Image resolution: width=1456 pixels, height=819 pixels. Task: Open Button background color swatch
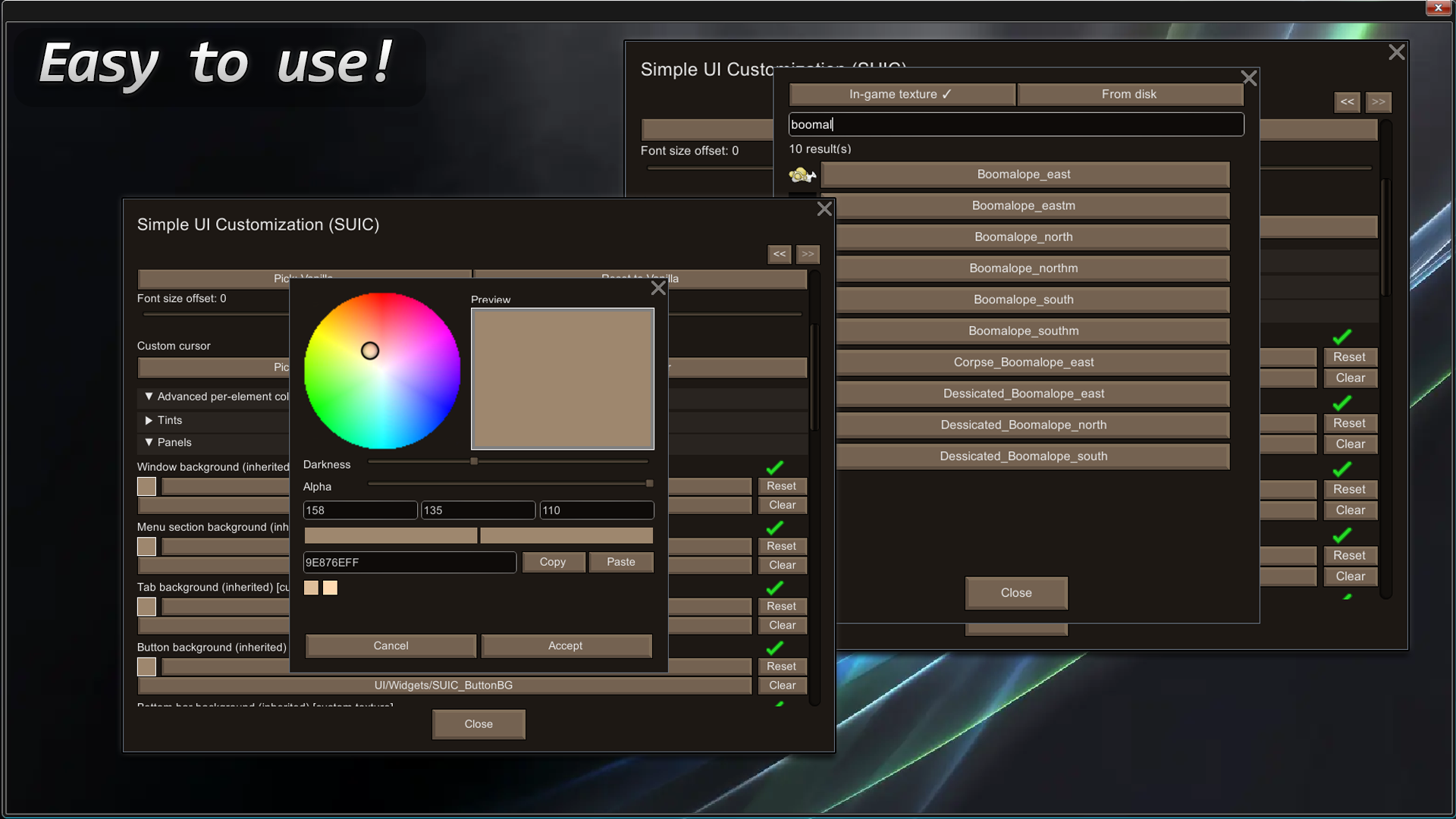146,667
